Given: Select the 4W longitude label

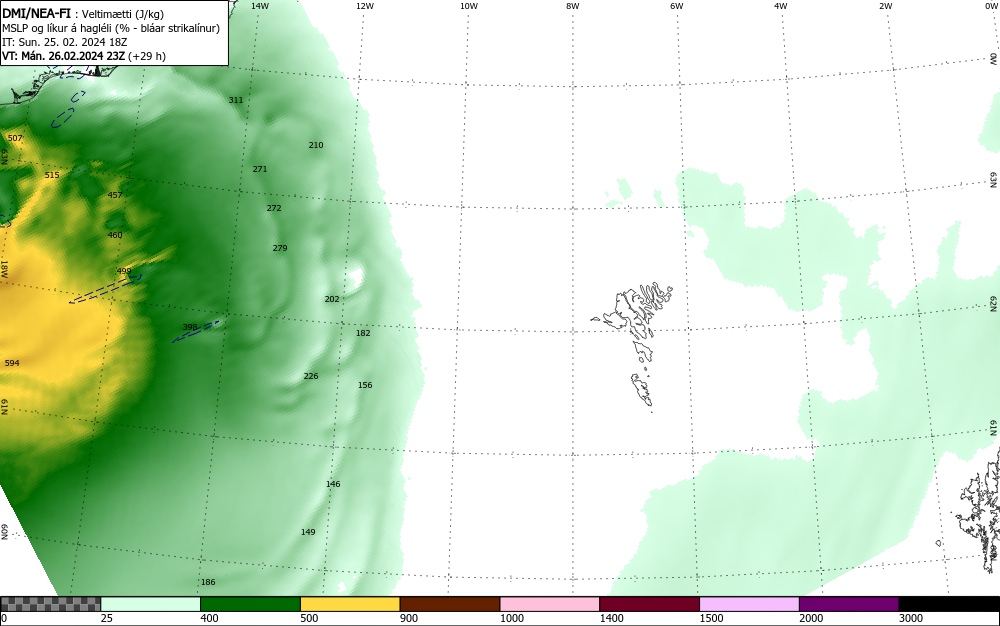Looking at the screenshot, I should 781,6.
